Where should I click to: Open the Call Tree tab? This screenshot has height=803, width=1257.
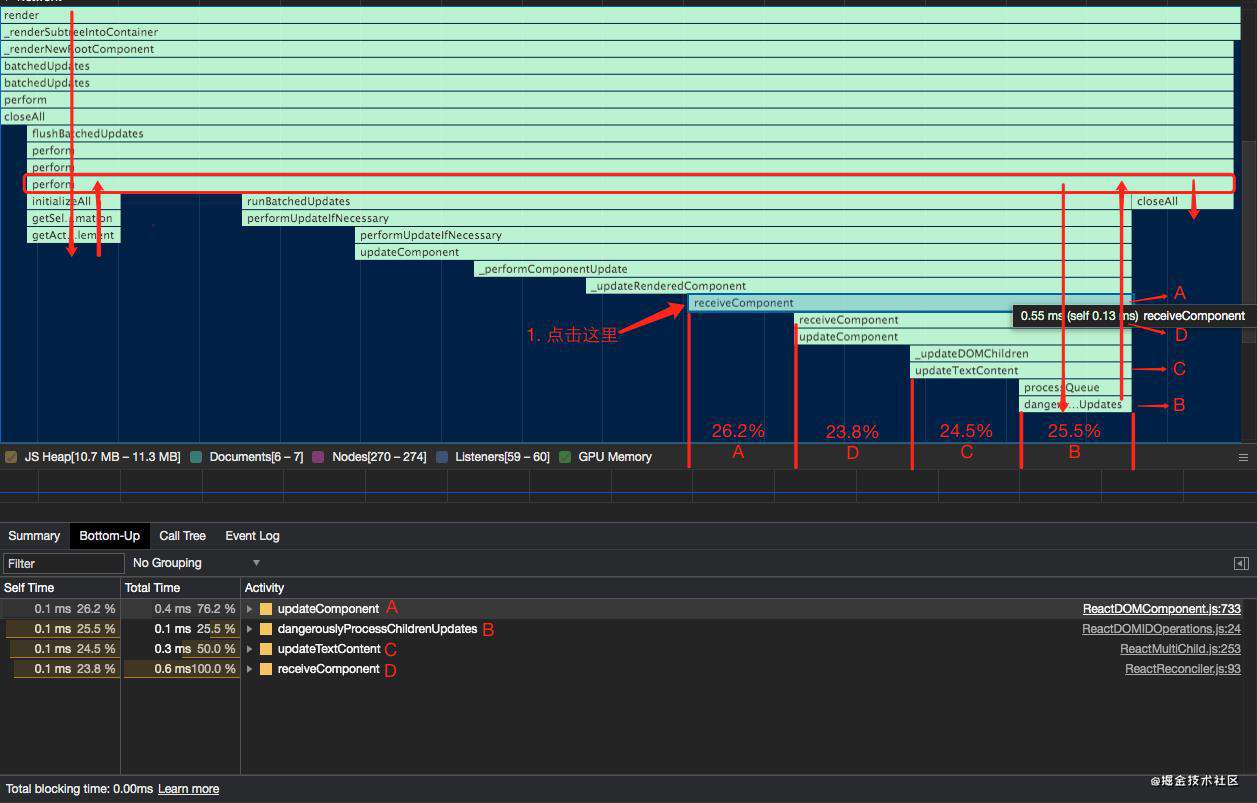coord(182,536)
